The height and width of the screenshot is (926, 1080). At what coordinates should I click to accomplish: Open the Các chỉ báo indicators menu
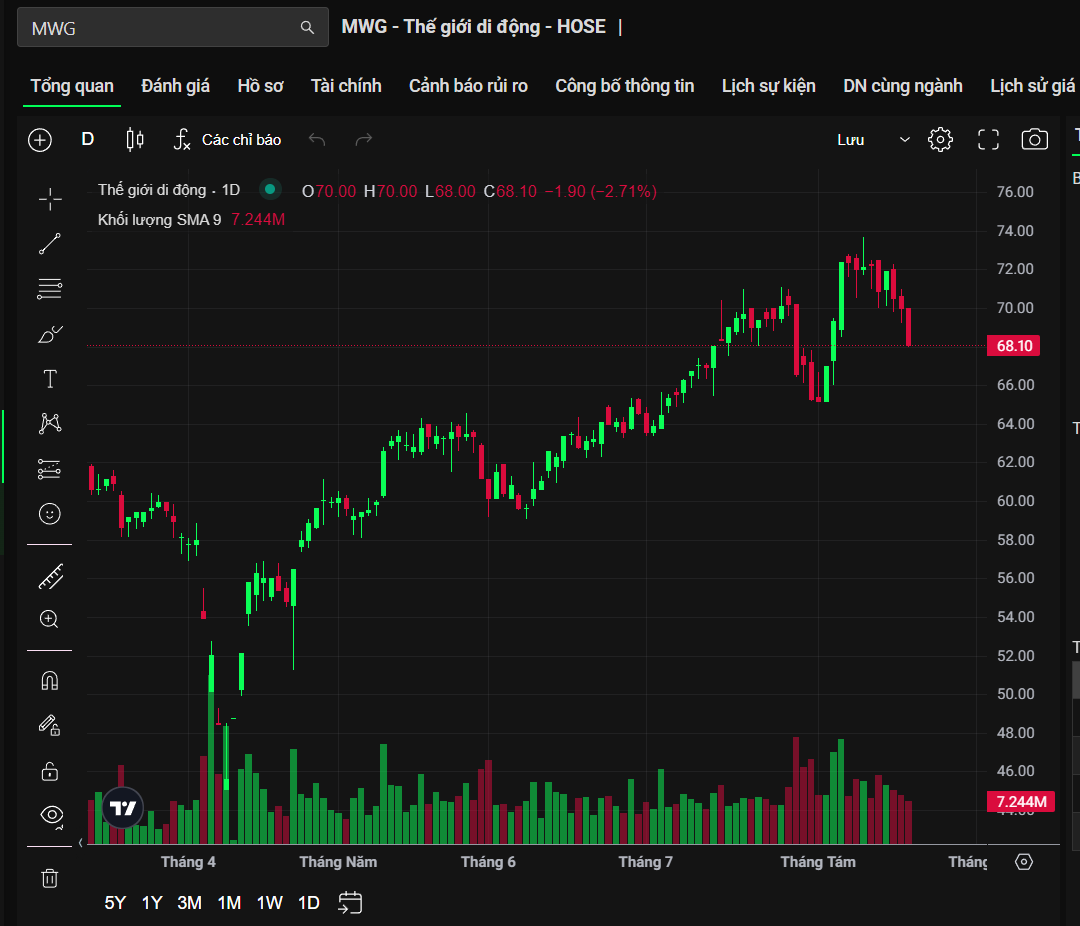pos(227,140)
